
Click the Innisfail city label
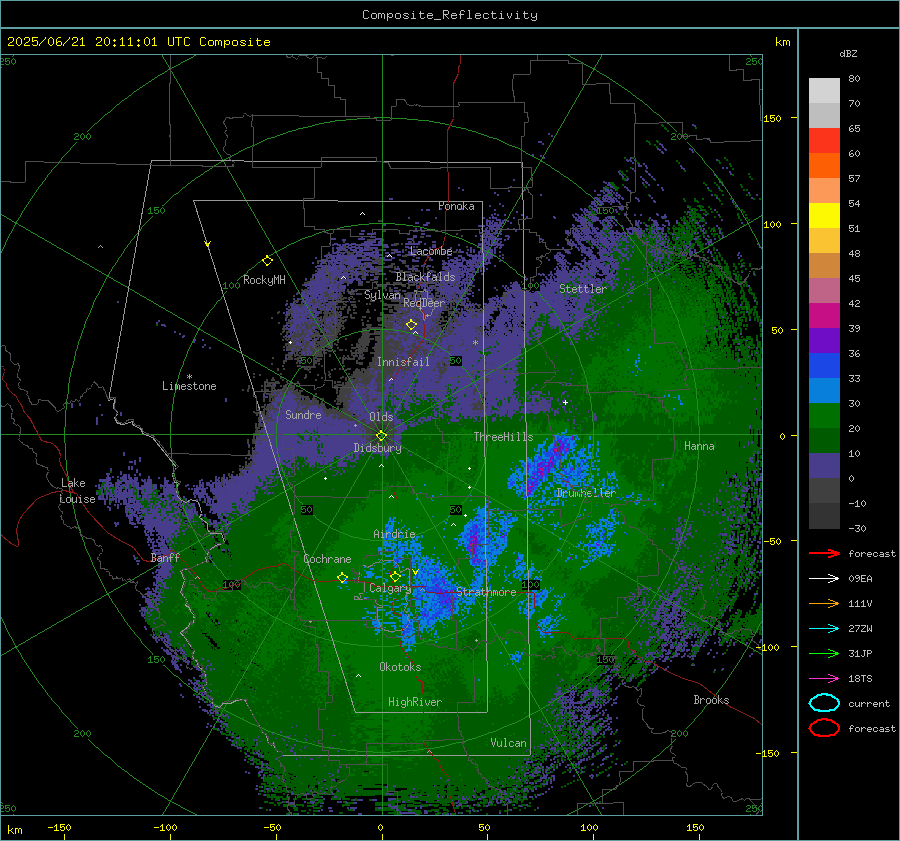403,362
